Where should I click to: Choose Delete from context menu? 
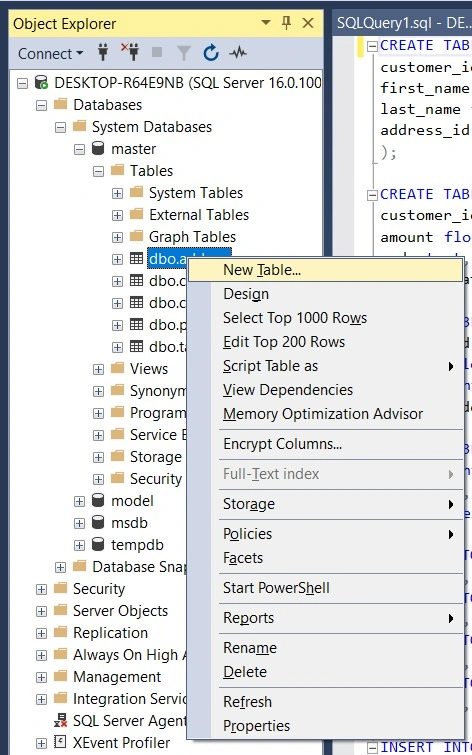325,672
